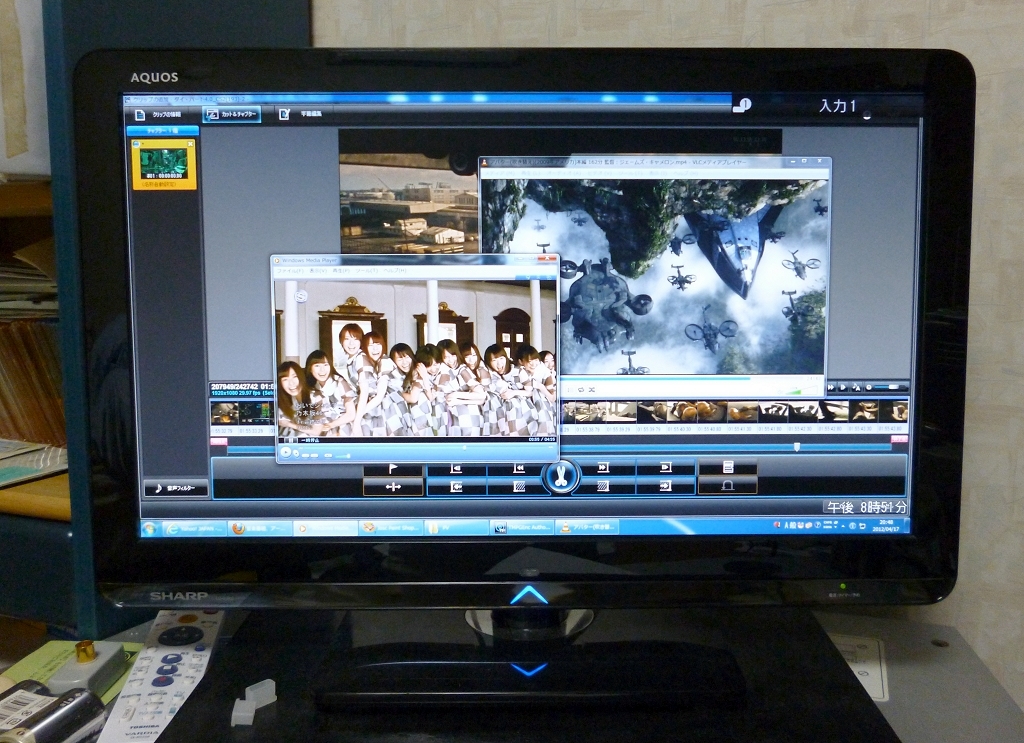Open ツール(T) menu in Windows Media Player
The height and width of the screenshot is (743, 1024).
coord(367,271)
